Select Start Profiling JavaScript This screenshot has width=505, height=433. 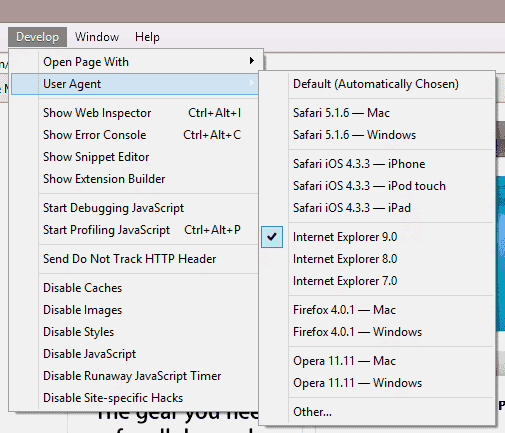(135, 230)
